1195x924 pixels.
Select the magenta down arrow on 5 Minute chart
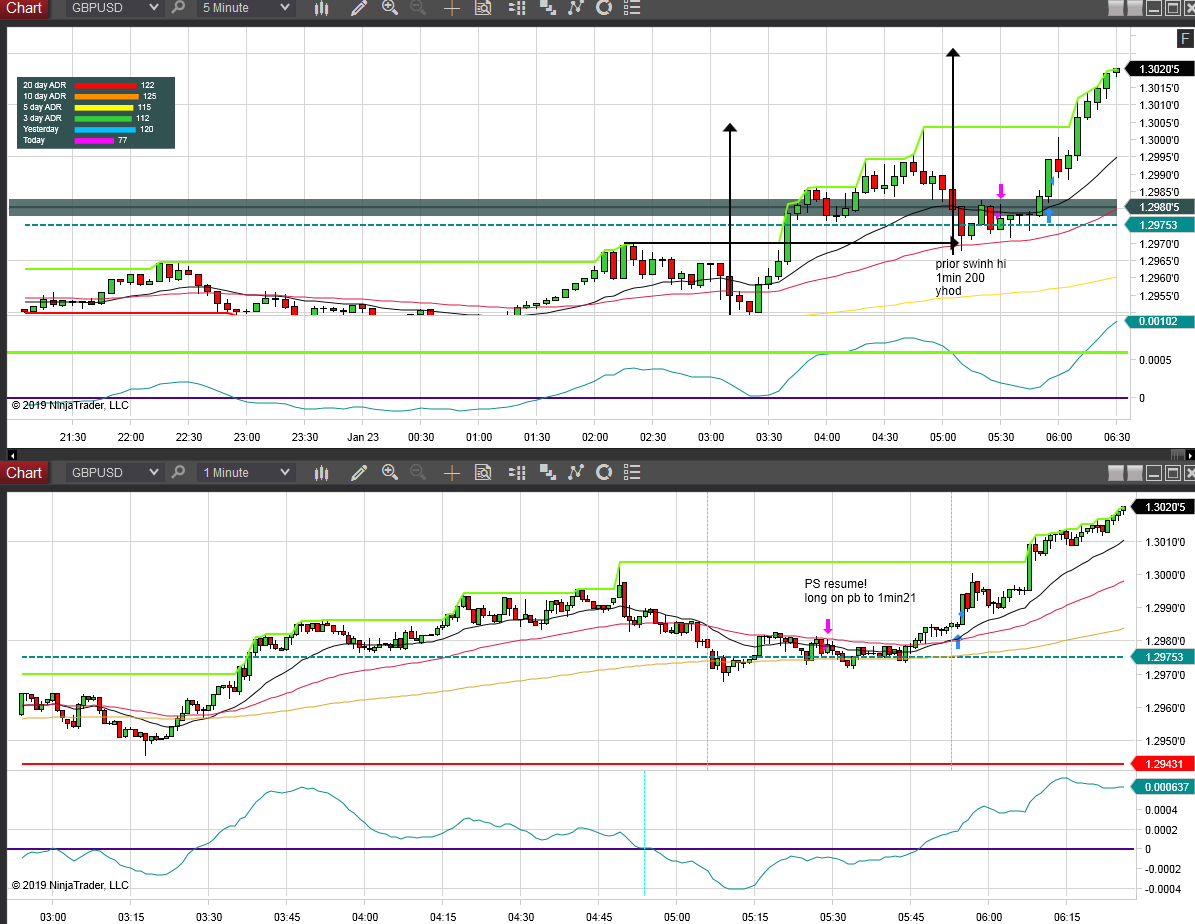(1001, 191)
